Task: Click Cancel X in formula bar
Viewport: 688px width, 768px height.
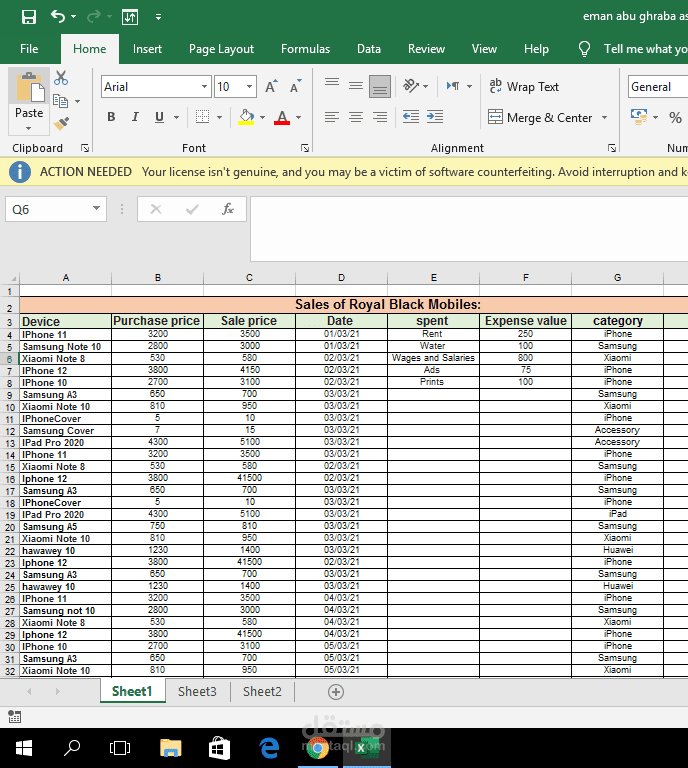Action: 156,209
